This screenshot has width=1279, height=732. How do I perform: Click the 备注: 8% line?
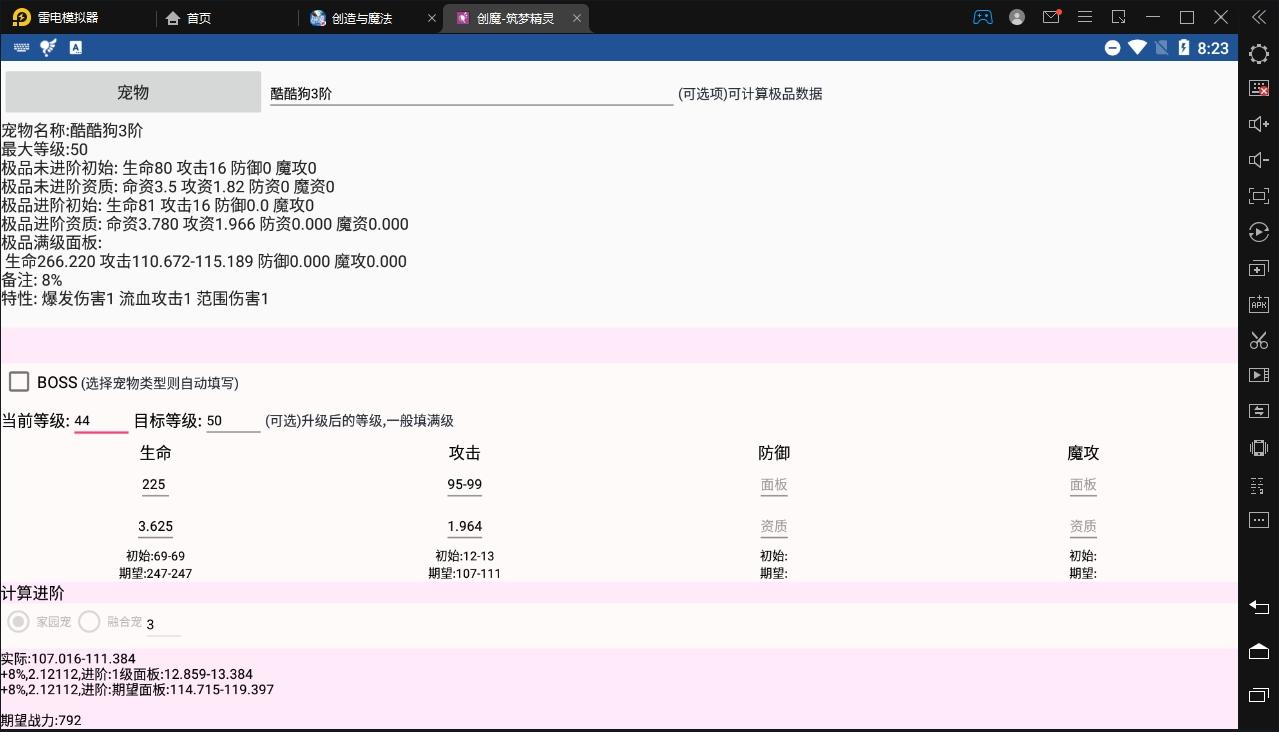(32, 280)
